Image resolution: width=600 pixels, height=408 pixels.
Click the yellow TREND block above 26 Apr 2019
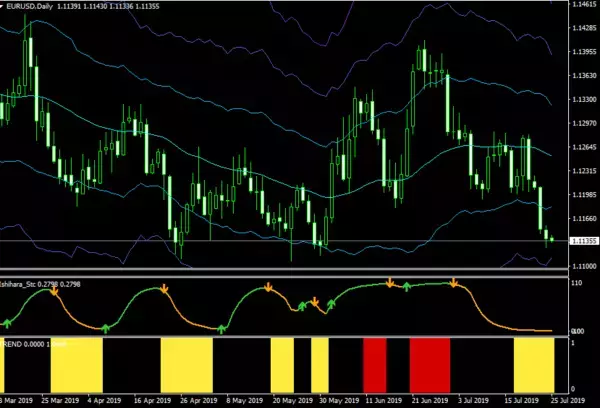point(186,365)
